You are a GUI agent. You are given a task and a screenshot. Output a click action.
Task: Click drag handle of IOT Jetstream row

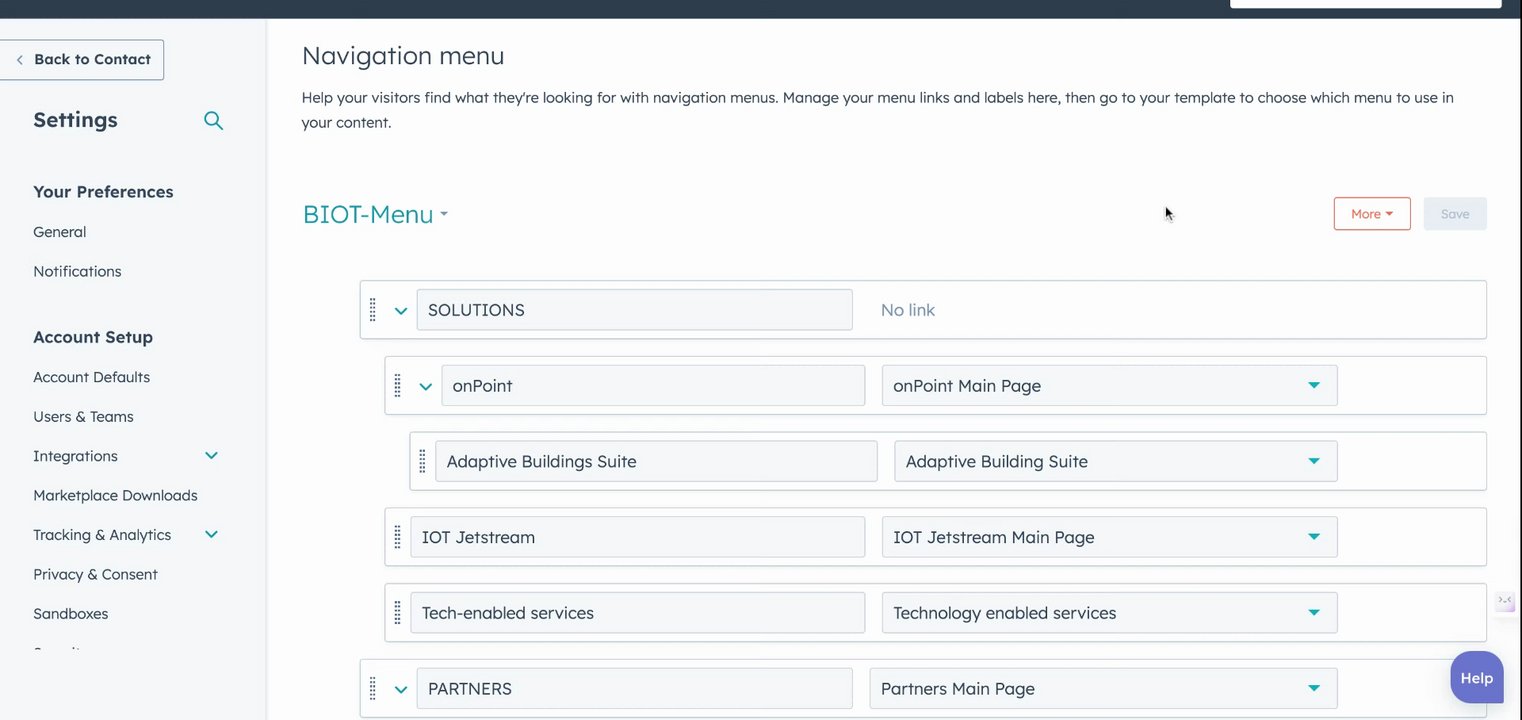pyautogui.click(x=398, y=537)
